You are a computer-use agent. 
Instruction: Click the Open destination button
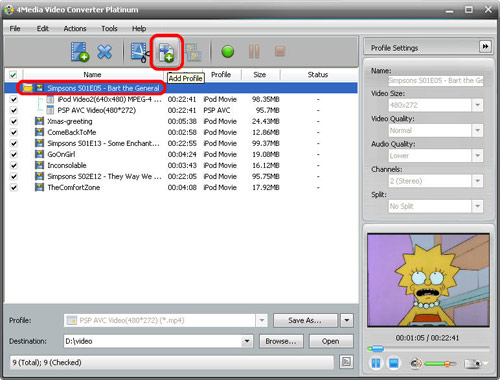pyautogui.click(x=331, y=341)
